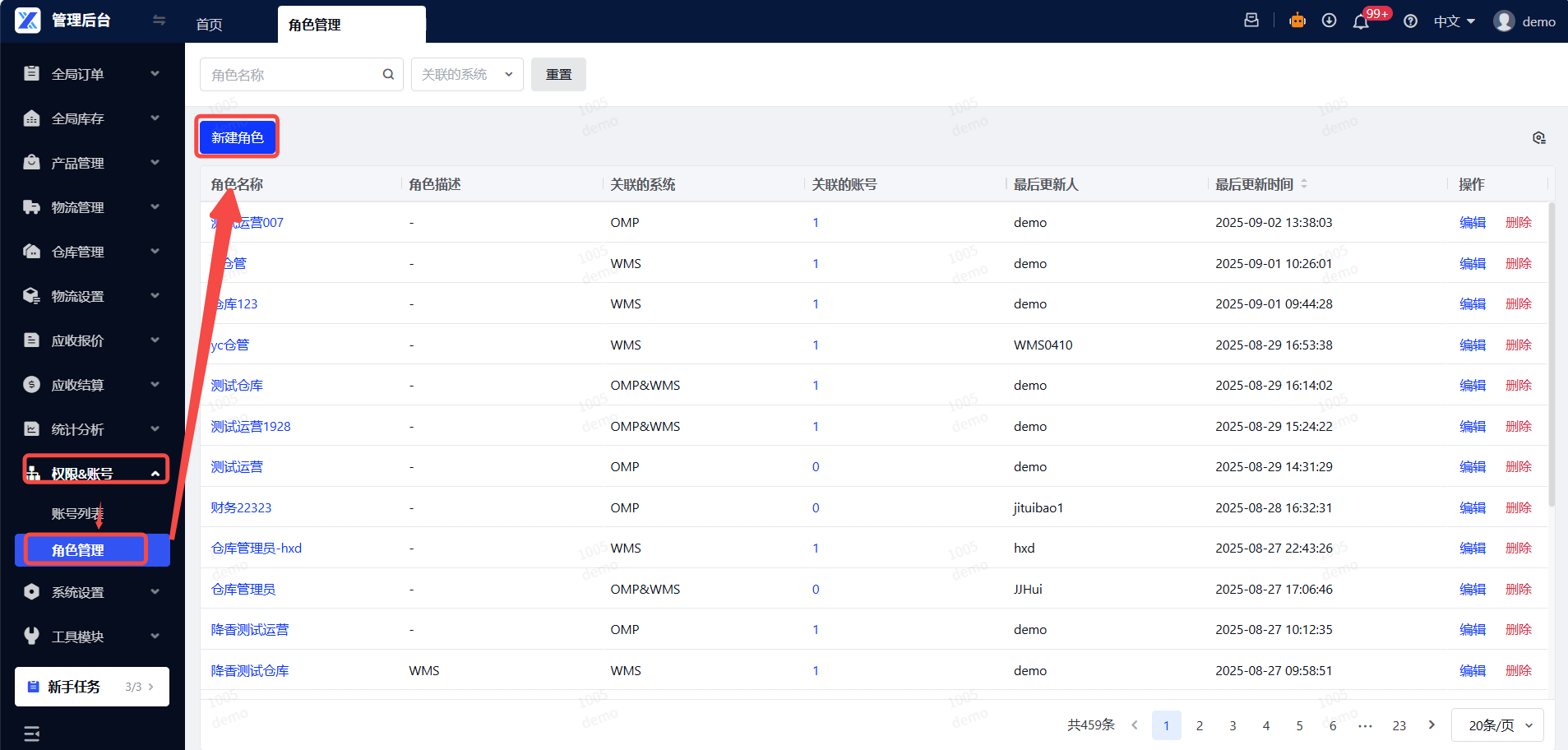This screenshot has width=1568, height=750.
Task: Click the sidebar collapse arrows icon
Action: tap(159, 21)
